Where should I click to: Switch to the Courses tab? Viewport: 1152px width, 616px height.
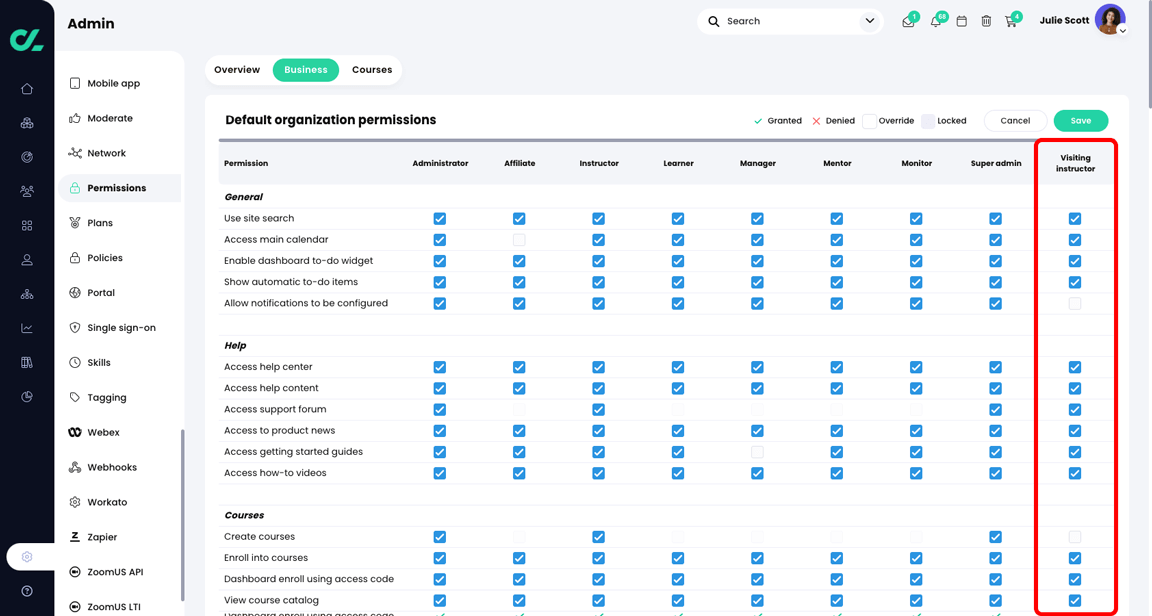point(371,69)
